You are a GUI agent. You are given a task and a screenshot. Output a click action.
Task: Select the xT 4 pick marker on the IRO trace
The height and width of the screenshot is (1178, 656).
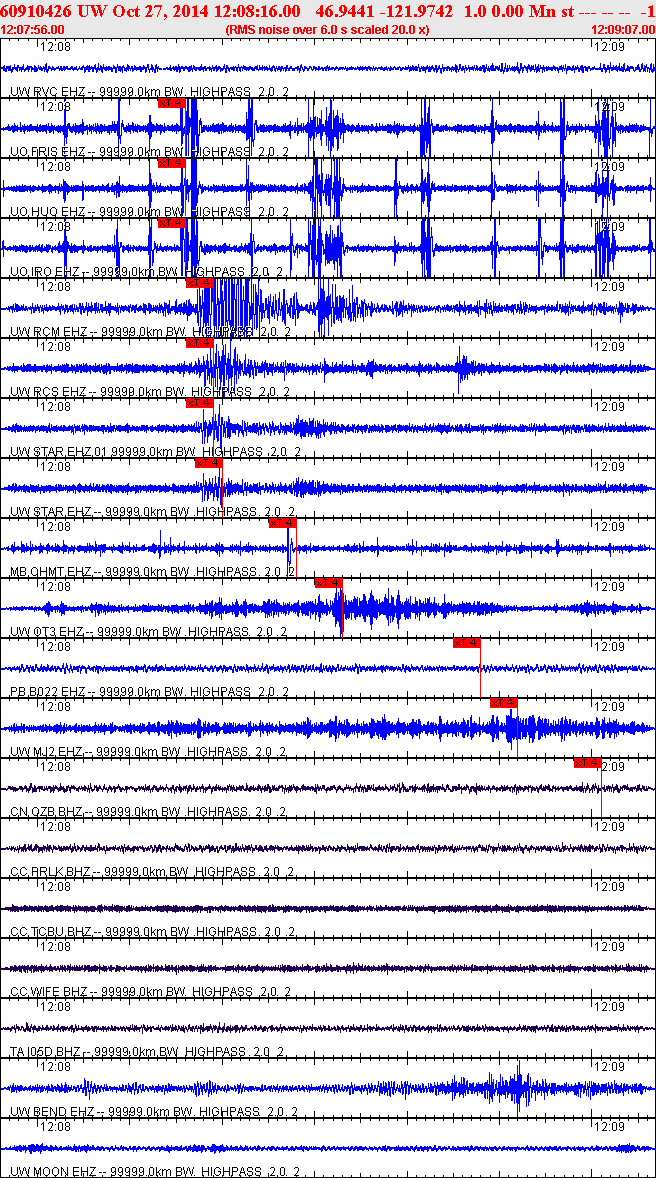(171, 223)
